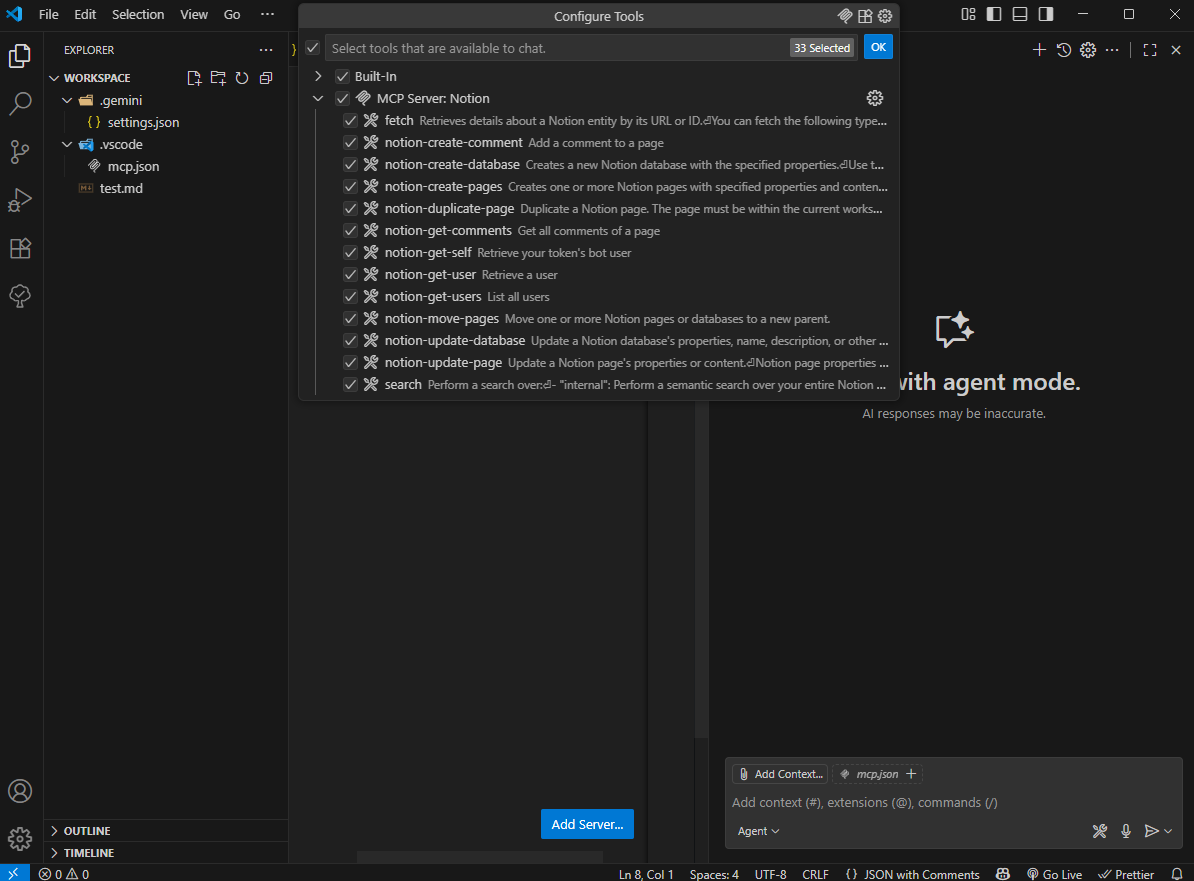Start voice chat with microphone icon
The image size is (1194, 881).
coord(1125,831)
